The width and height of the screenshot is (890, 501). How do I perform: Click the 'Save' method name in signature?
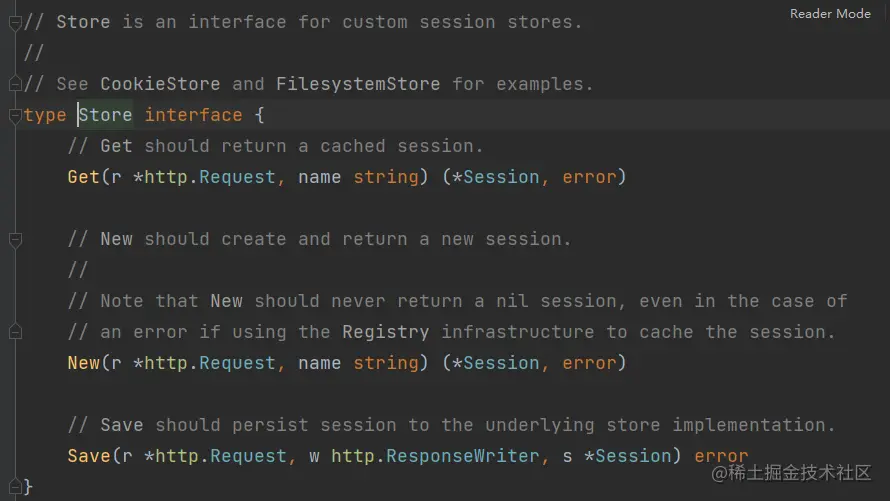point(89,456)
